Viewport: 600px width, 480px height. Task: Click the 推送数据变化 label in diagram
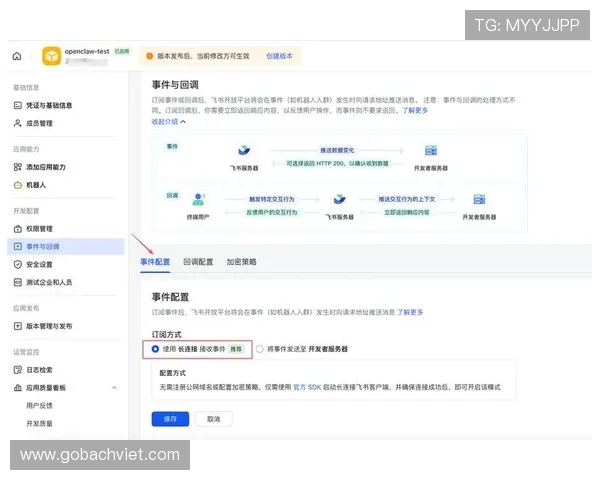(337, 150)
